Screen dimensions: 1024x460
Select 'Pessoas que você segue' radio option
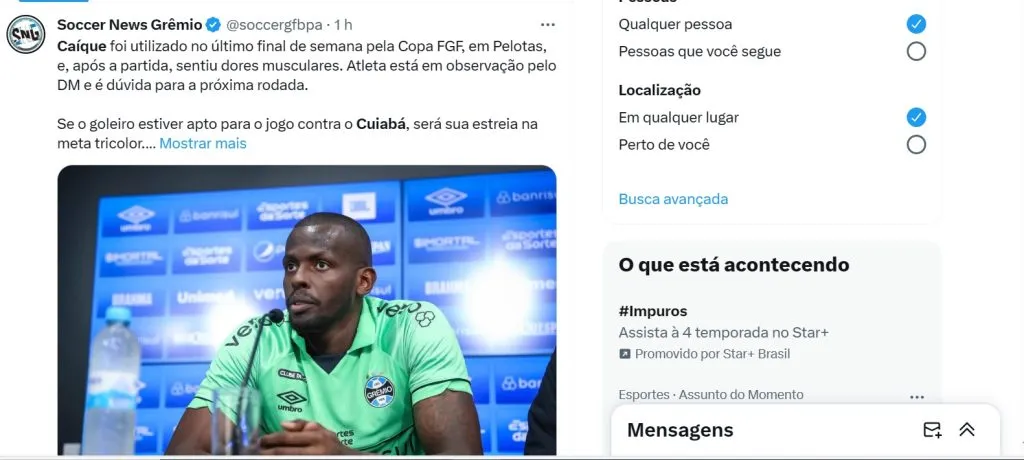click(916, 51)
